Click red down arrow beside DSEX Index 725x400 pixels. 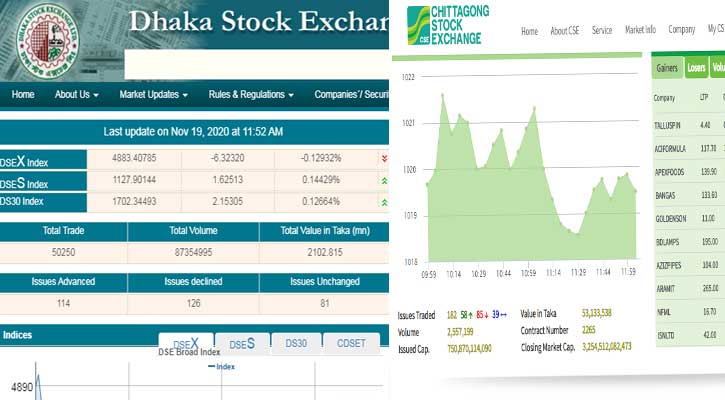point(384,158)
